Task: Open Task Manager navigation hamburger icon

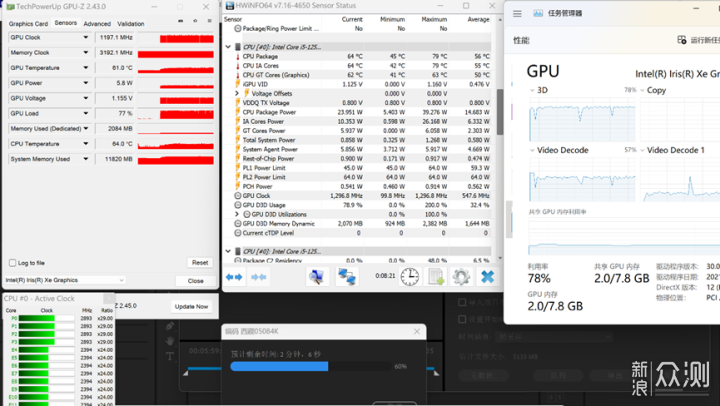Action: pyautogui.click(x=517, y=13)
